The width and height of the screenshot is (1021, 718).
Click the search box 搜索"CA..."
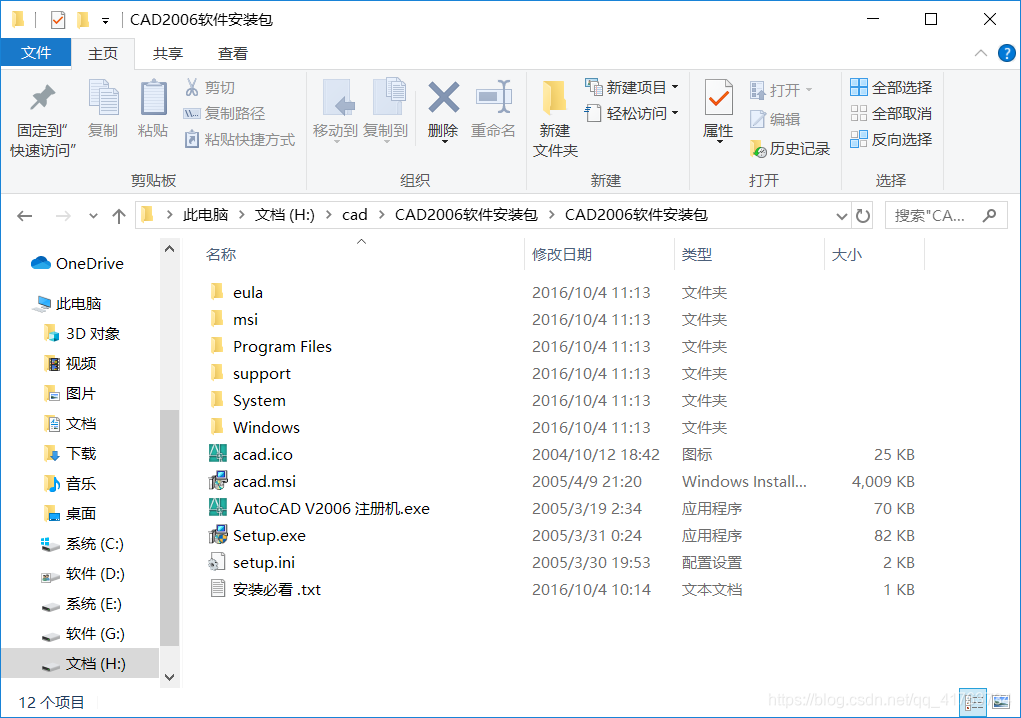tap(945, 215)
